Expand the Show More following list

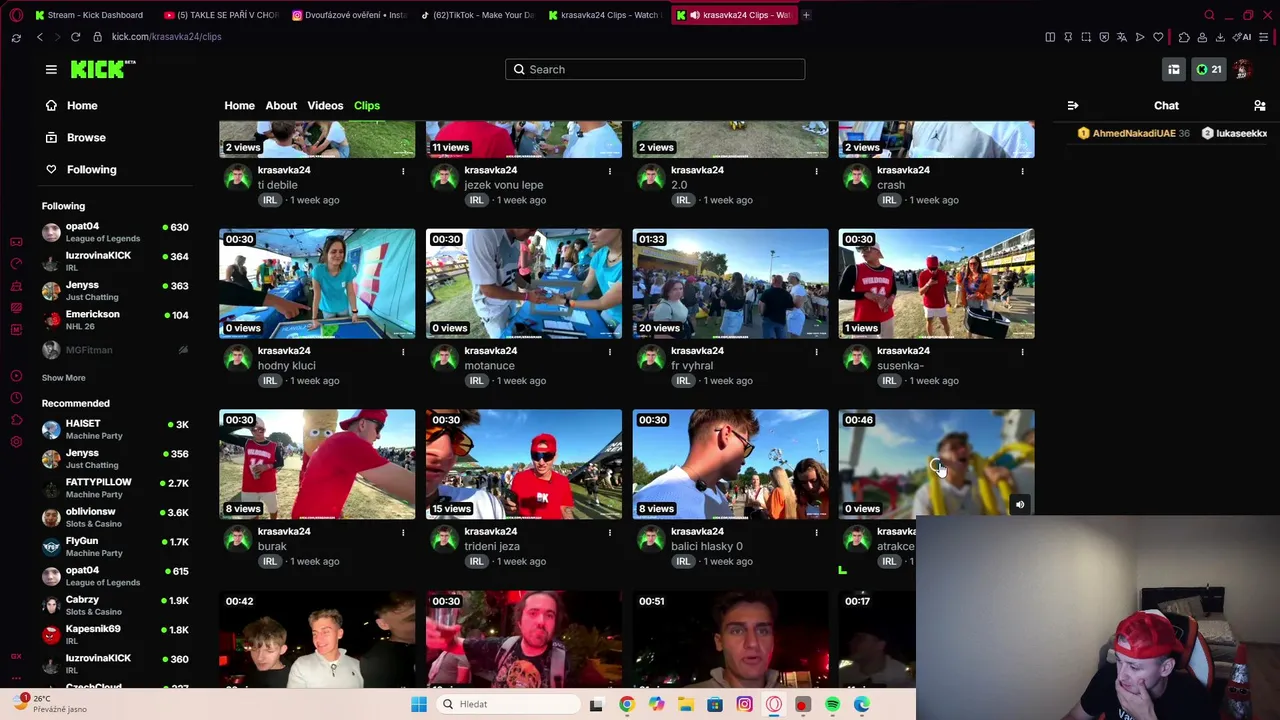63,378
